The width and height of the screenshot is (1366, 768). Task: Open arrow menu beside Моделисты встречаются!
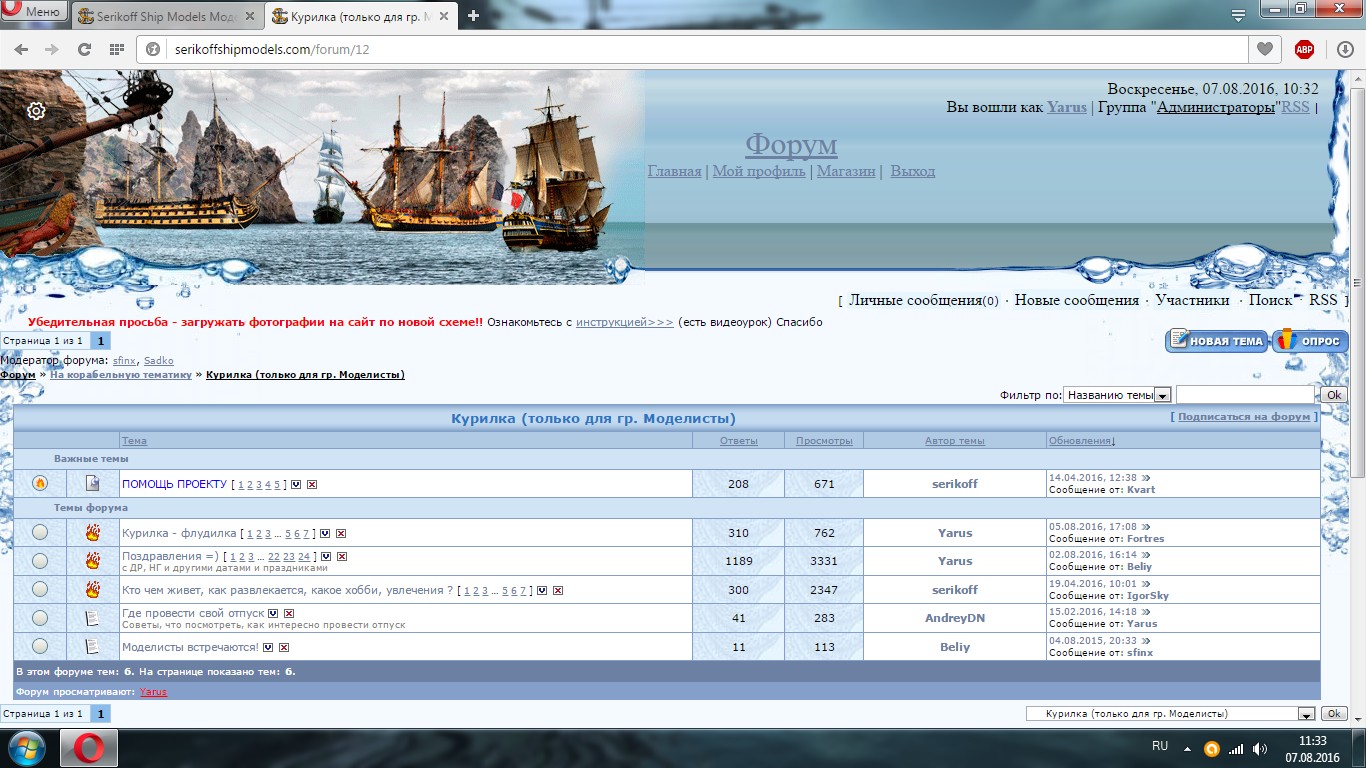(x=268, y=647)
